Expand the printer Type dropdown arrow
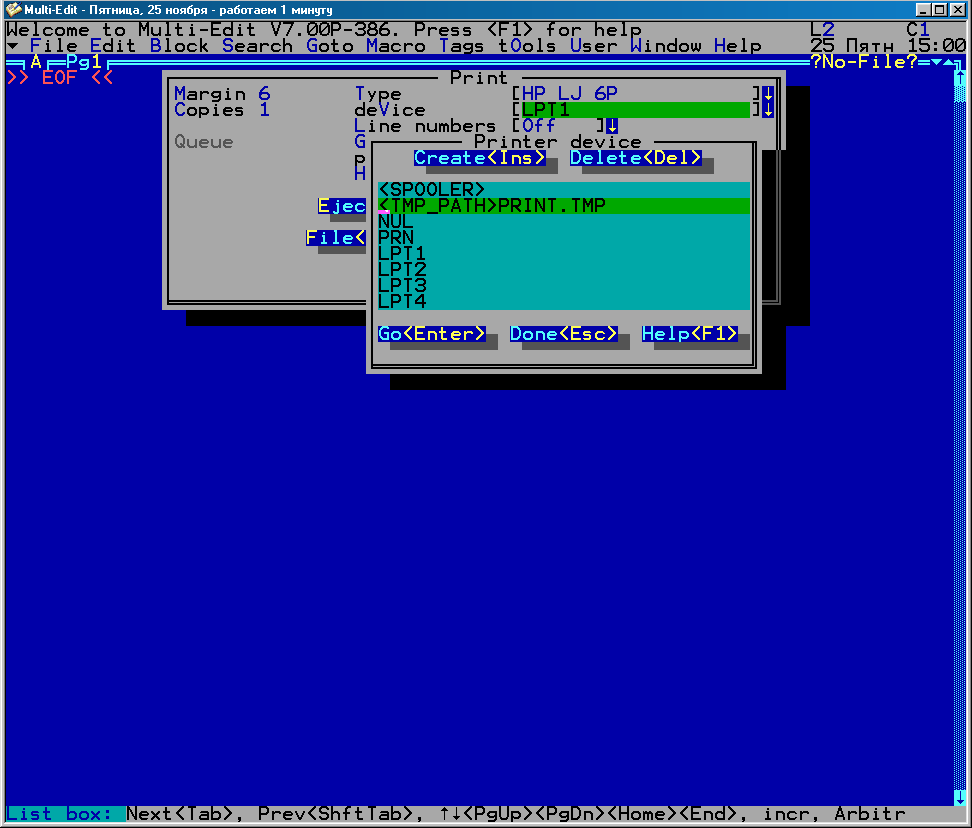The width and height of the screenshot is (972, 828). point(768,94)
